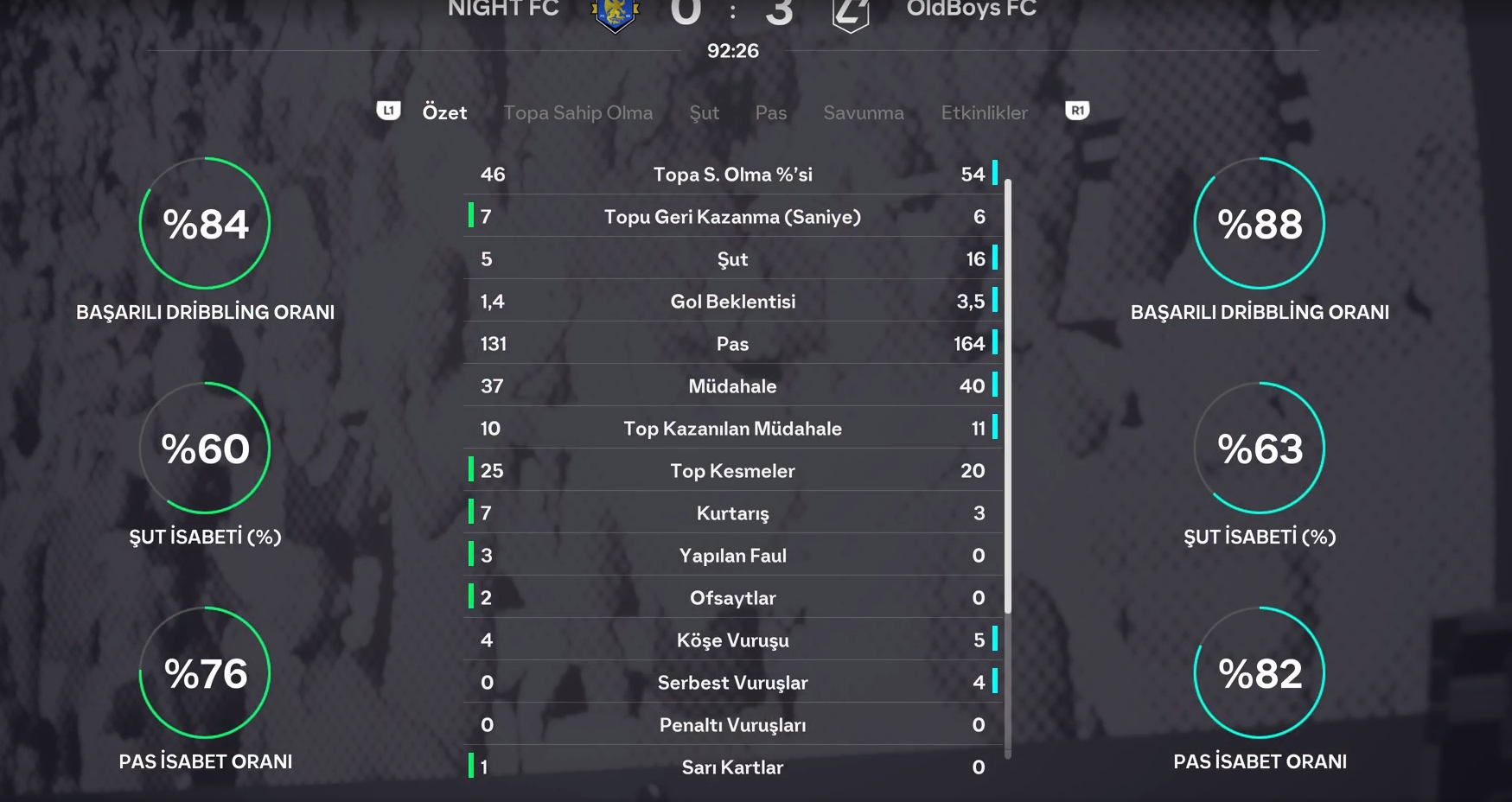Click the L1 previous-tab icon
1512x802 pixels.
pos(388,111)
